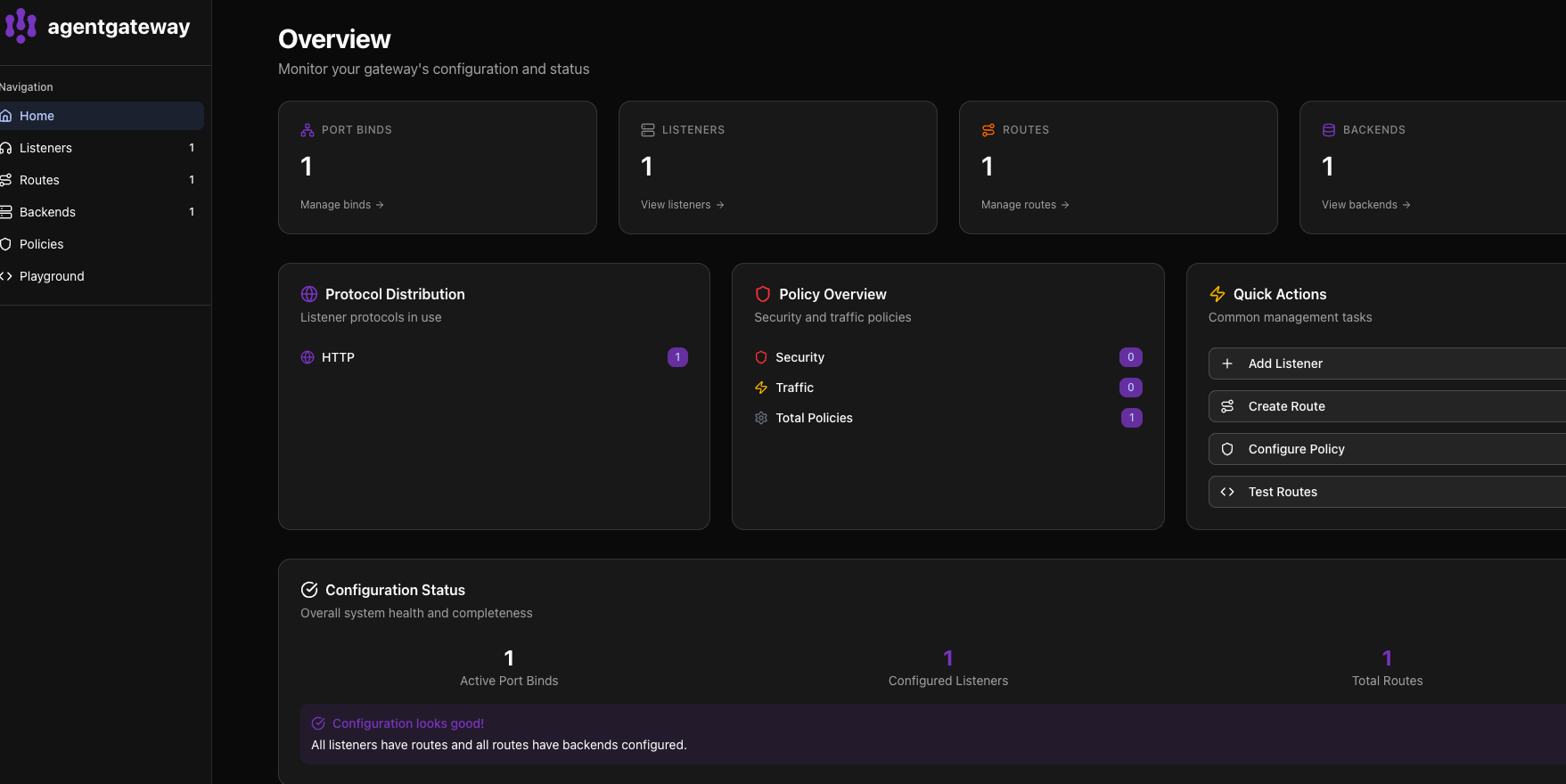Click the route icon on Create Route

[1227, 406]
